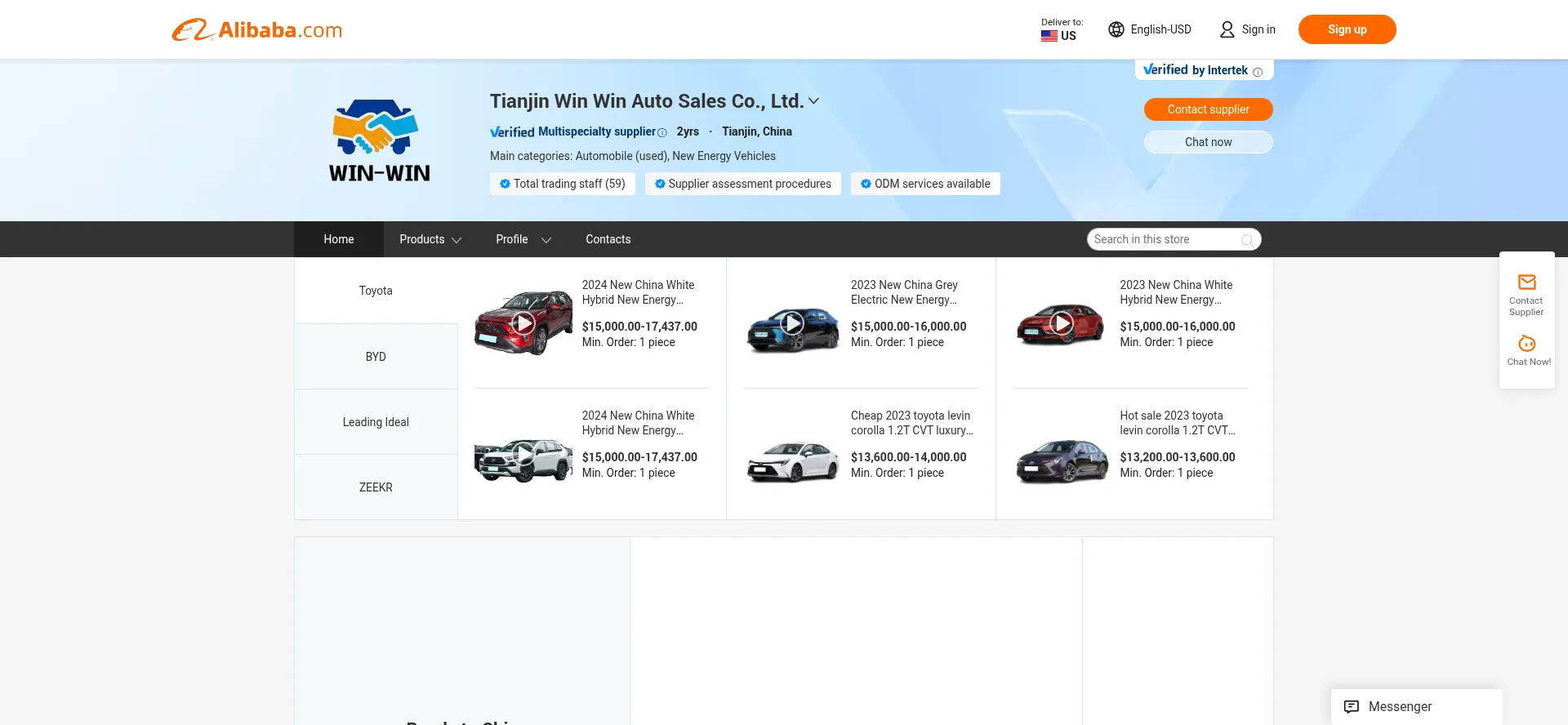Click the Sign in link
This screenshot has width=1568, height=725.
coord(1258,29)
